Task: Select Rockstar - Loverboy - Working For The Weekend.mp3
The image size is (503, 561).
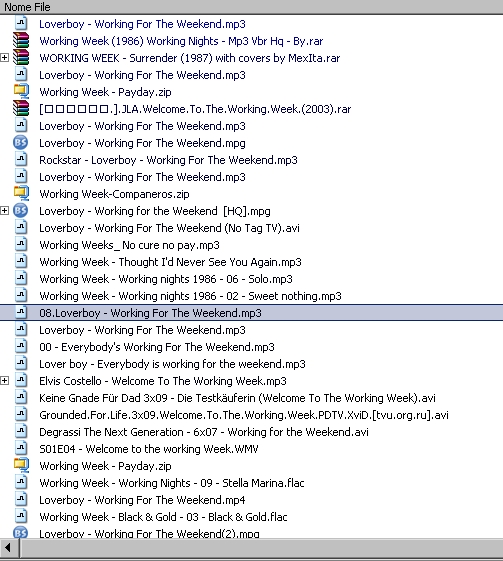Action: point(168,160)
